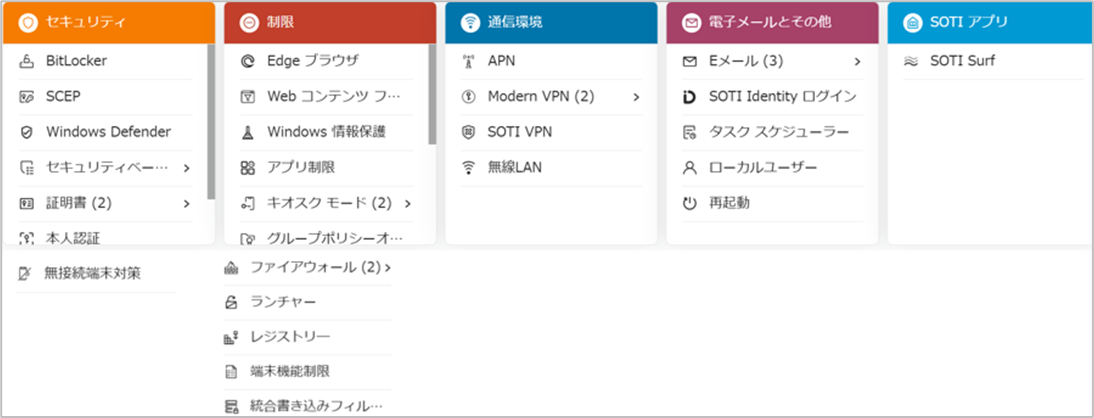Click the 再起動 power icon

click(689, 203)
